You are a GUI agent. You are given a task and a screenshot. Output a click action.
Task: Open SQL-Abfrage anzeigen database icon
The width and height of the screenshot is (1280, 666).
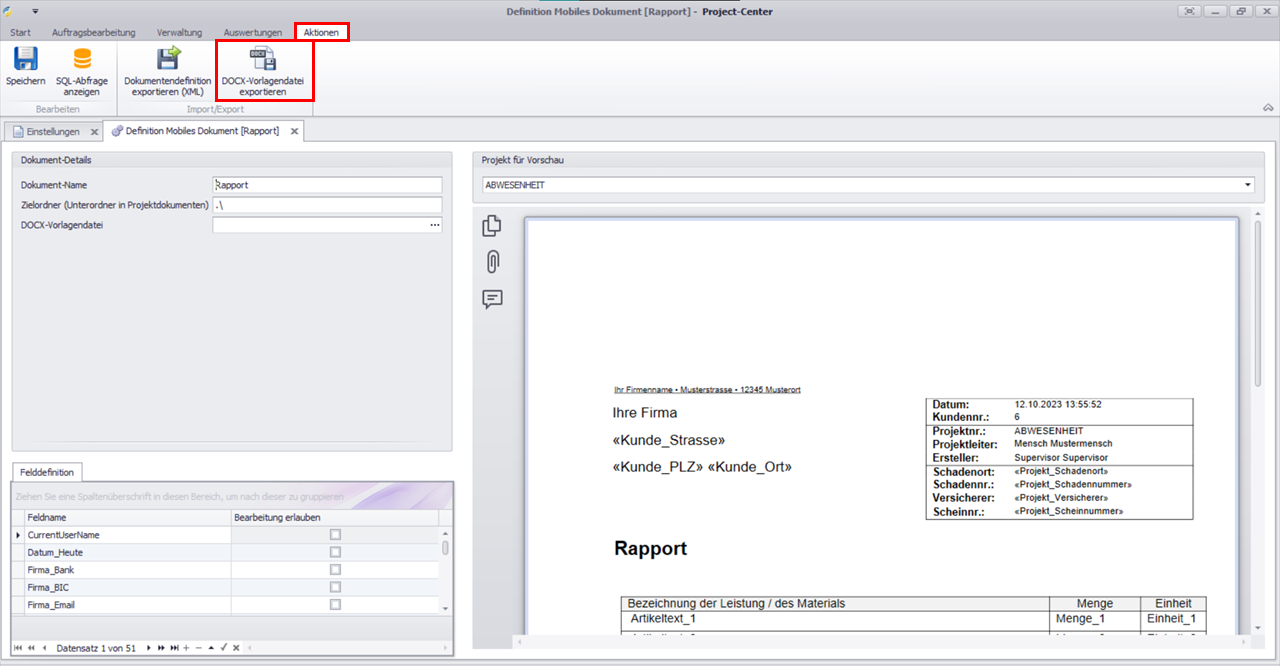[82, 59]
